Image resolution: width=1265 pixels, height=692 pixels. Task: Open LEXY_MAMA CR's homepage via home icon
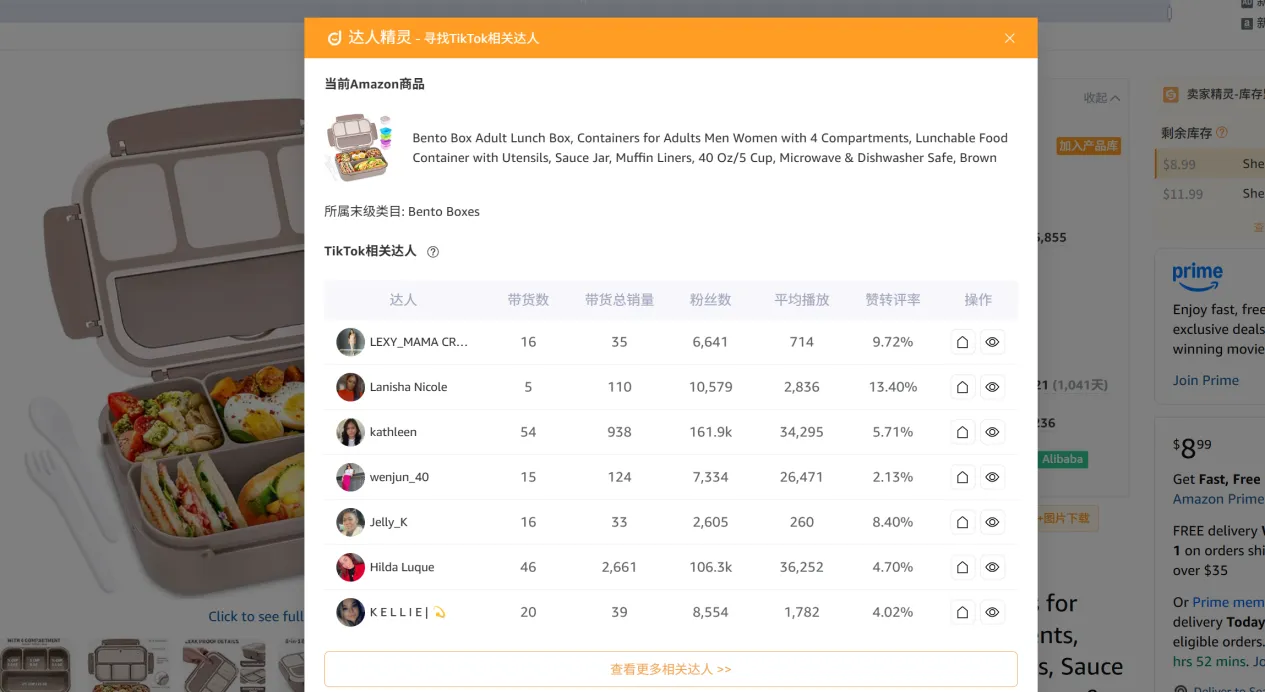coord(962,342)
